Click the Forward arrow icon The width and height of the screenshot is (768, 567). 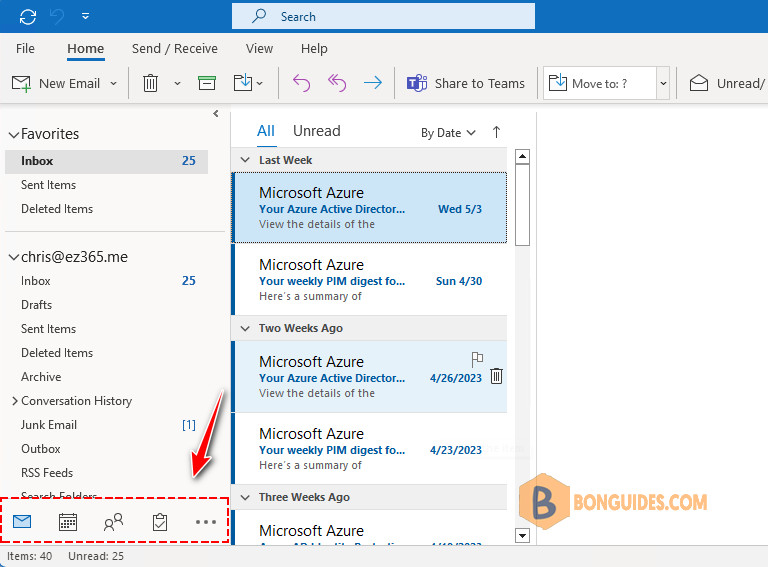coord(373,83)
